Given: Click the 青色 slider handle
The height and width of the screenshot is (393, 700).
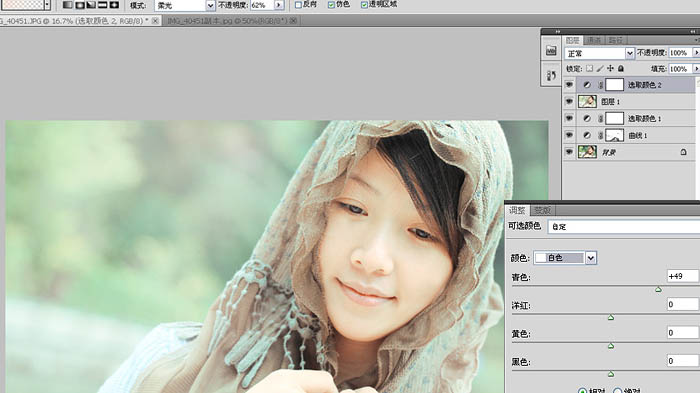Looking at the screenshot, I should (x=658, y=290).
